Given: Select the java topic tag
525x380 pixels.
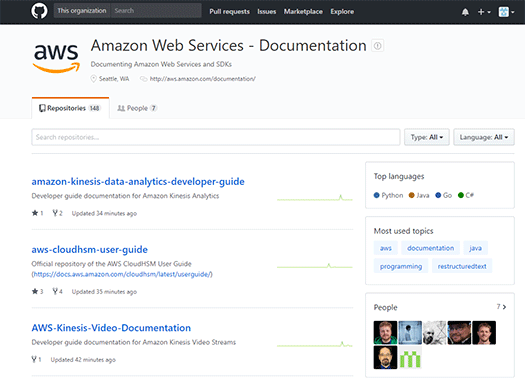Looking at the screenshot, I should [x=475, y=248].
